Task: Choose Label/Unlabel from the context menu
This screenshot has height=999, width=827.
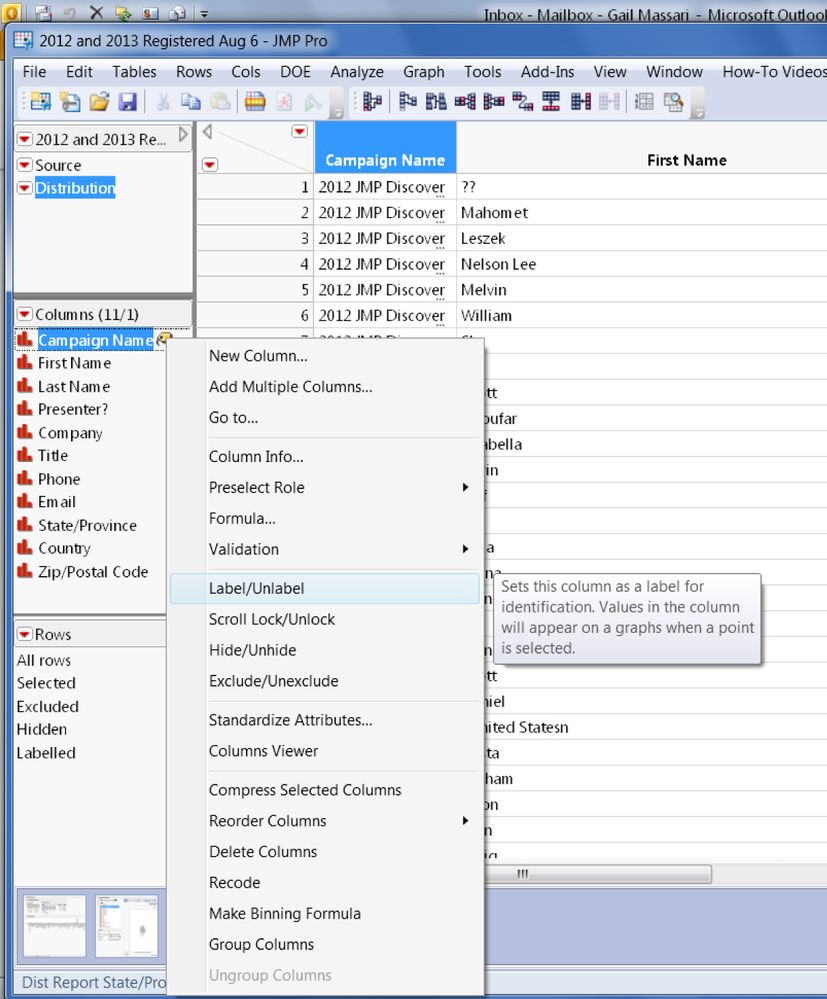Action: (324, 588)
